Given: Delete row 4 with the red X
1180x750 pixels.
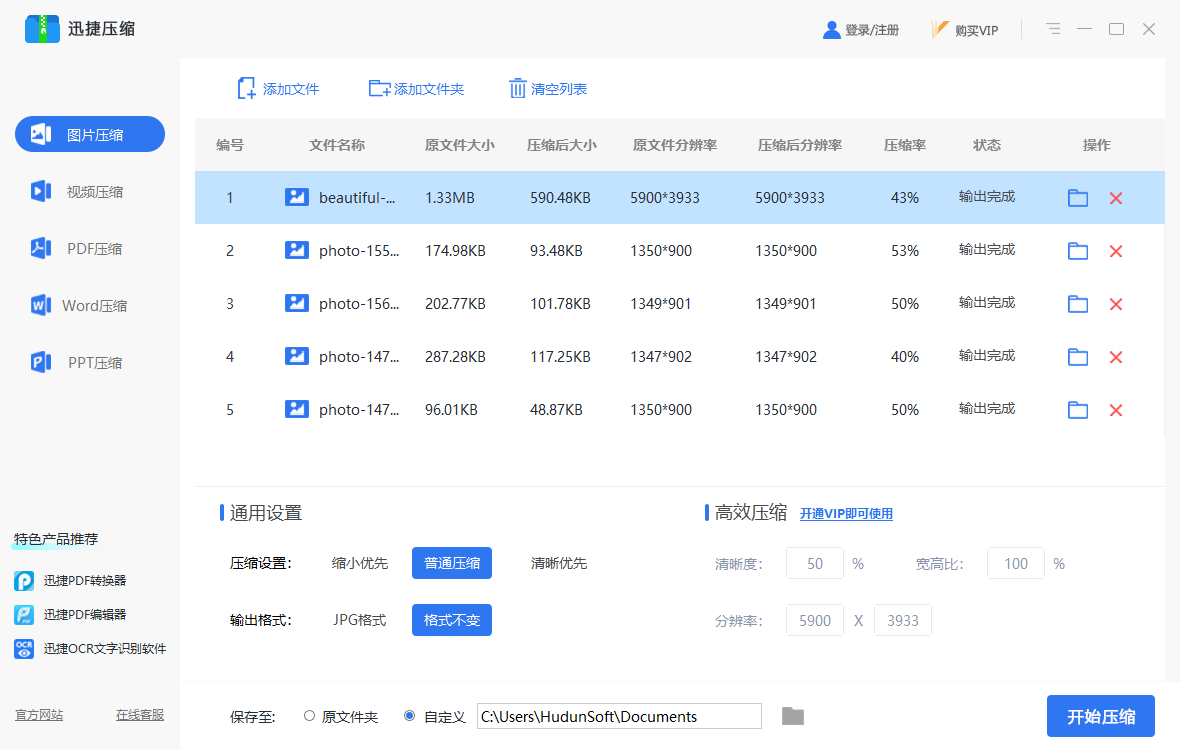Looking at the screenshot, I should 1116,357.
